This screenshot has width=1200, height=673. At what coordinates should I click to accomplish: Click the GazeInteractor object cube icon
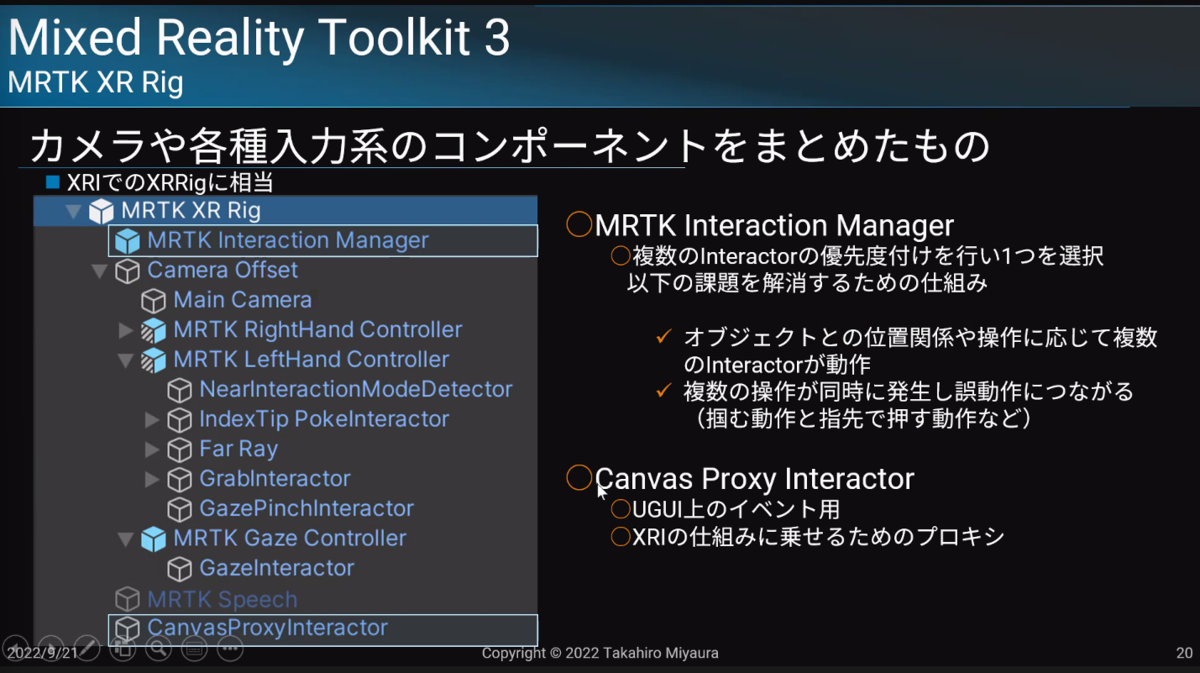tap(179, 569)
